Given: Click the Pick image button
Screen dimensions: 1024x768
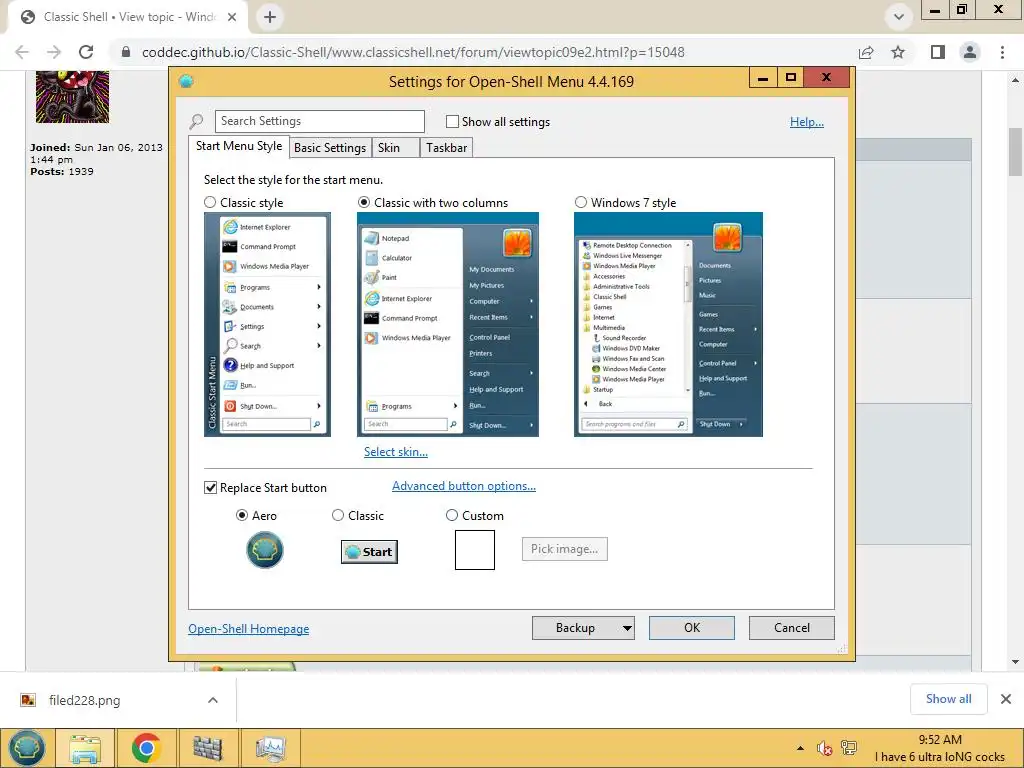Looking at the screenshot, I should [x=564, y=549].
